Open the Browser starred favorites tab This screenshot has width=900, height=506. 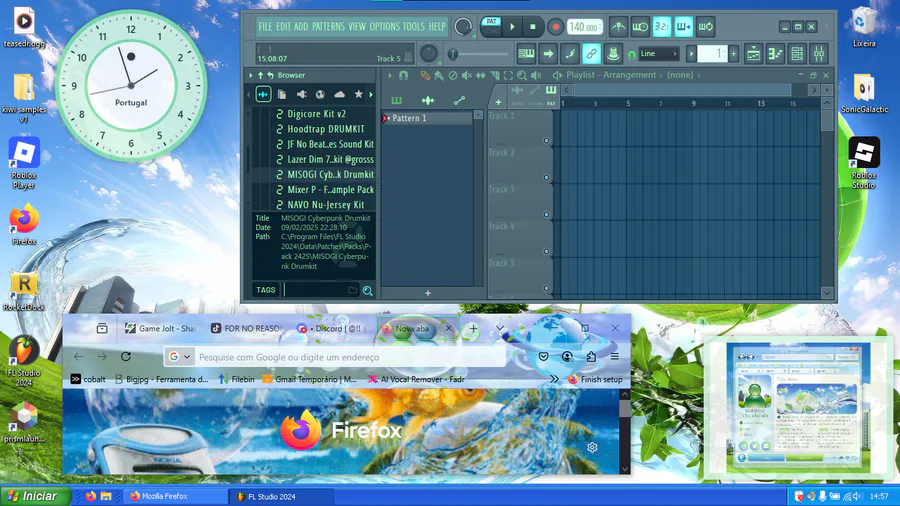[x=358, y=94]
